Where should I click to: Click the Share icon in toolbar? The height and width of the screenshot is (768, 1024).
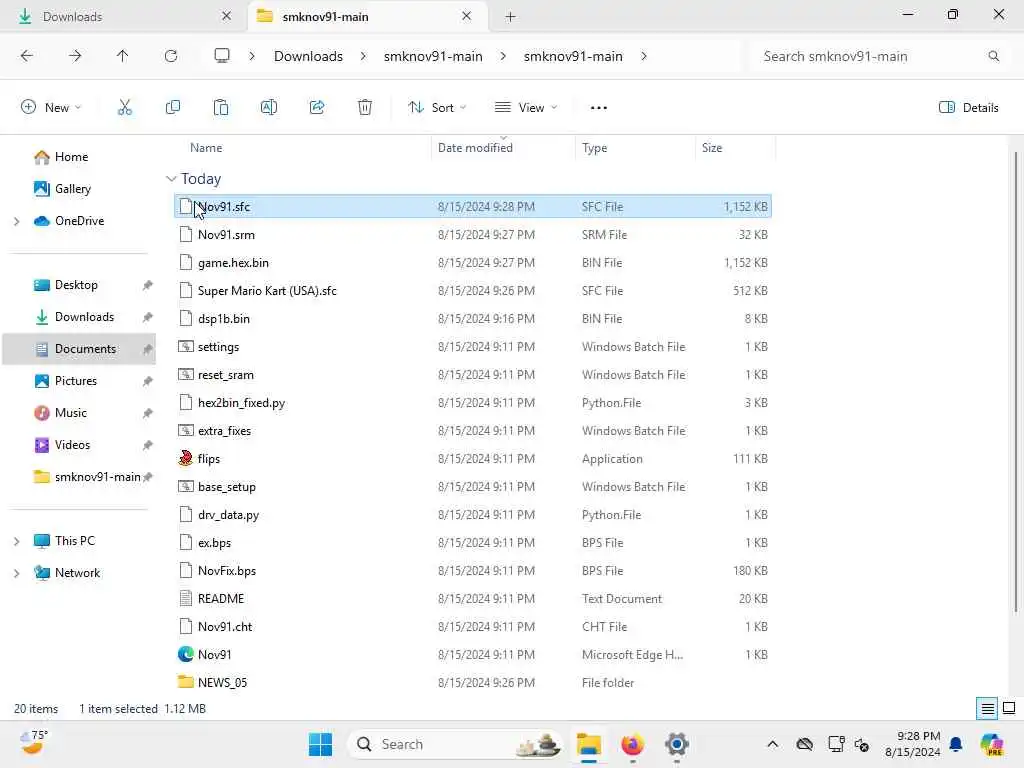click(317, 108)
